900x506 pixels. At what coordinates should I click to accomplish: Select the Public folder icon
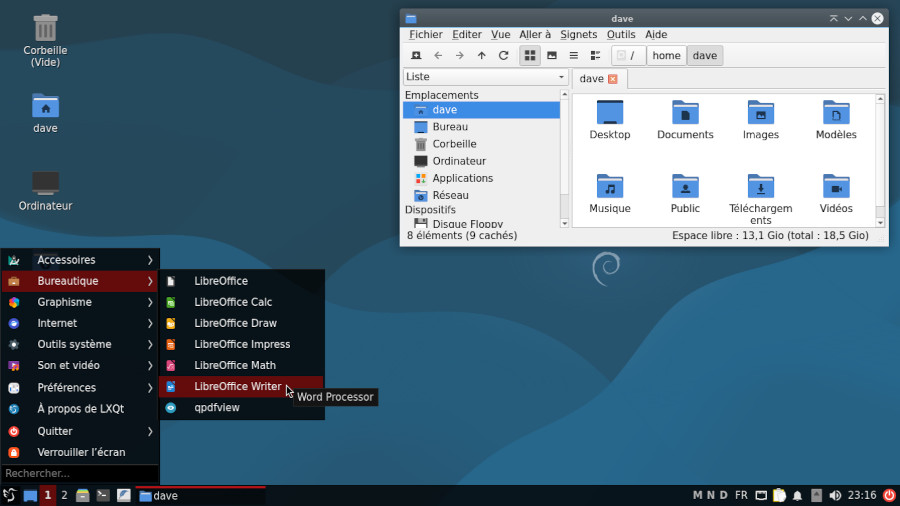coord(685,193)
